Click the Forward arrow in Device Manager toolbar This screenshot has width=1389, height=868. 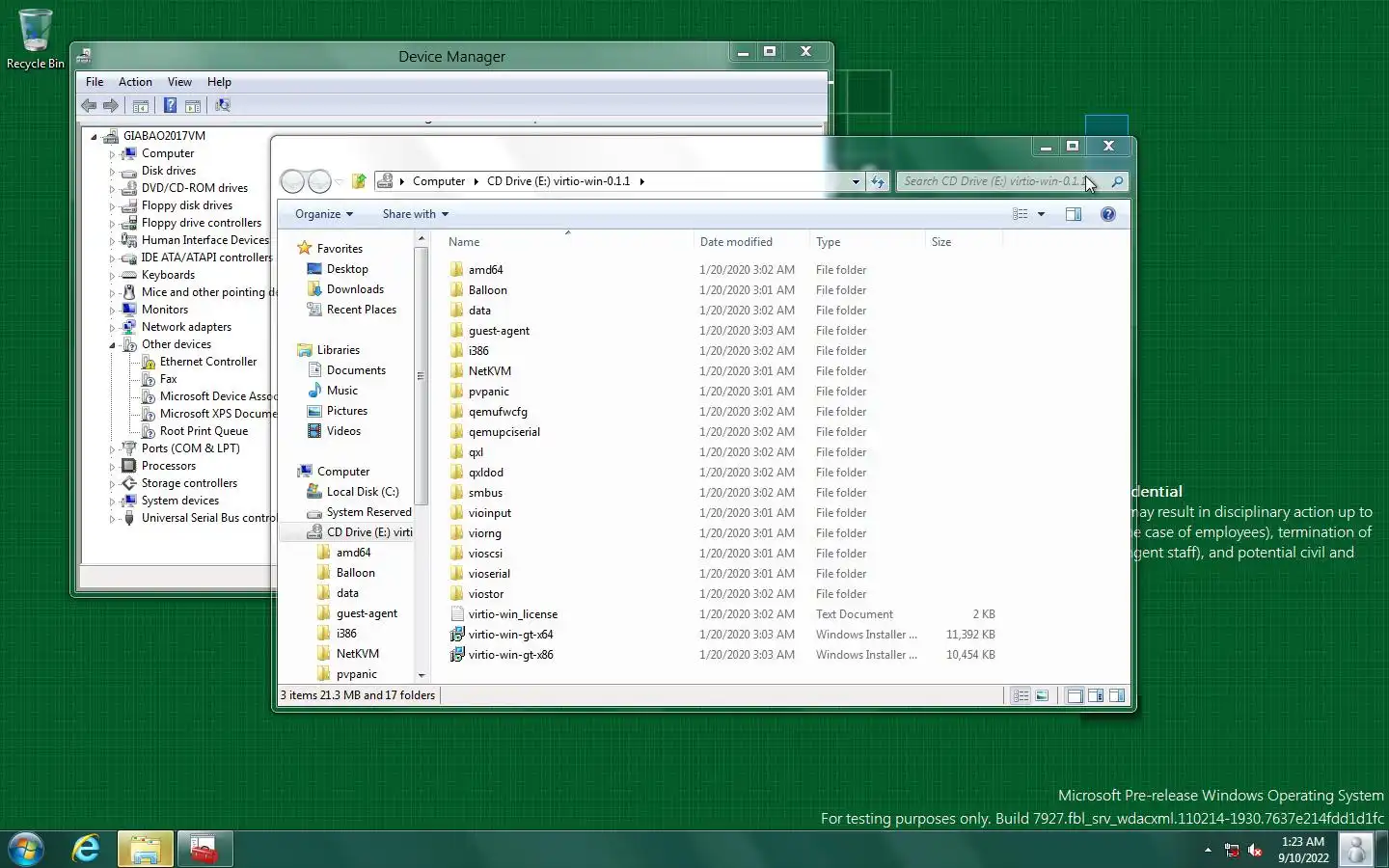tap(111, 105)
